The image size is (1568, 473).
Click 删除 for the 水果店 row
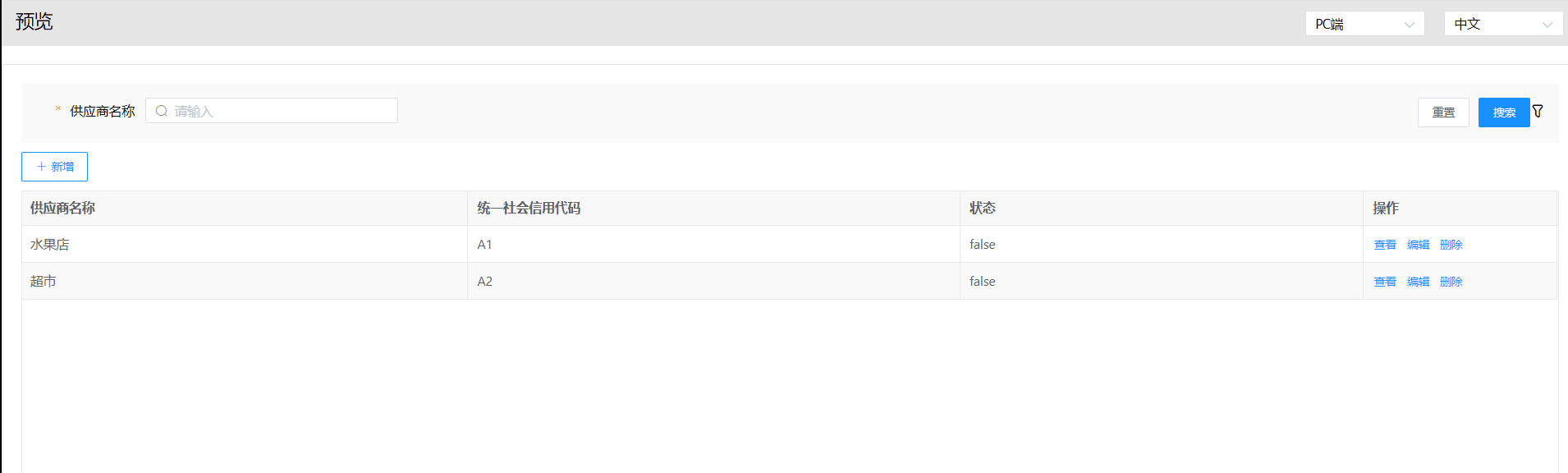pyautogui.click(x=1451, y=245)
